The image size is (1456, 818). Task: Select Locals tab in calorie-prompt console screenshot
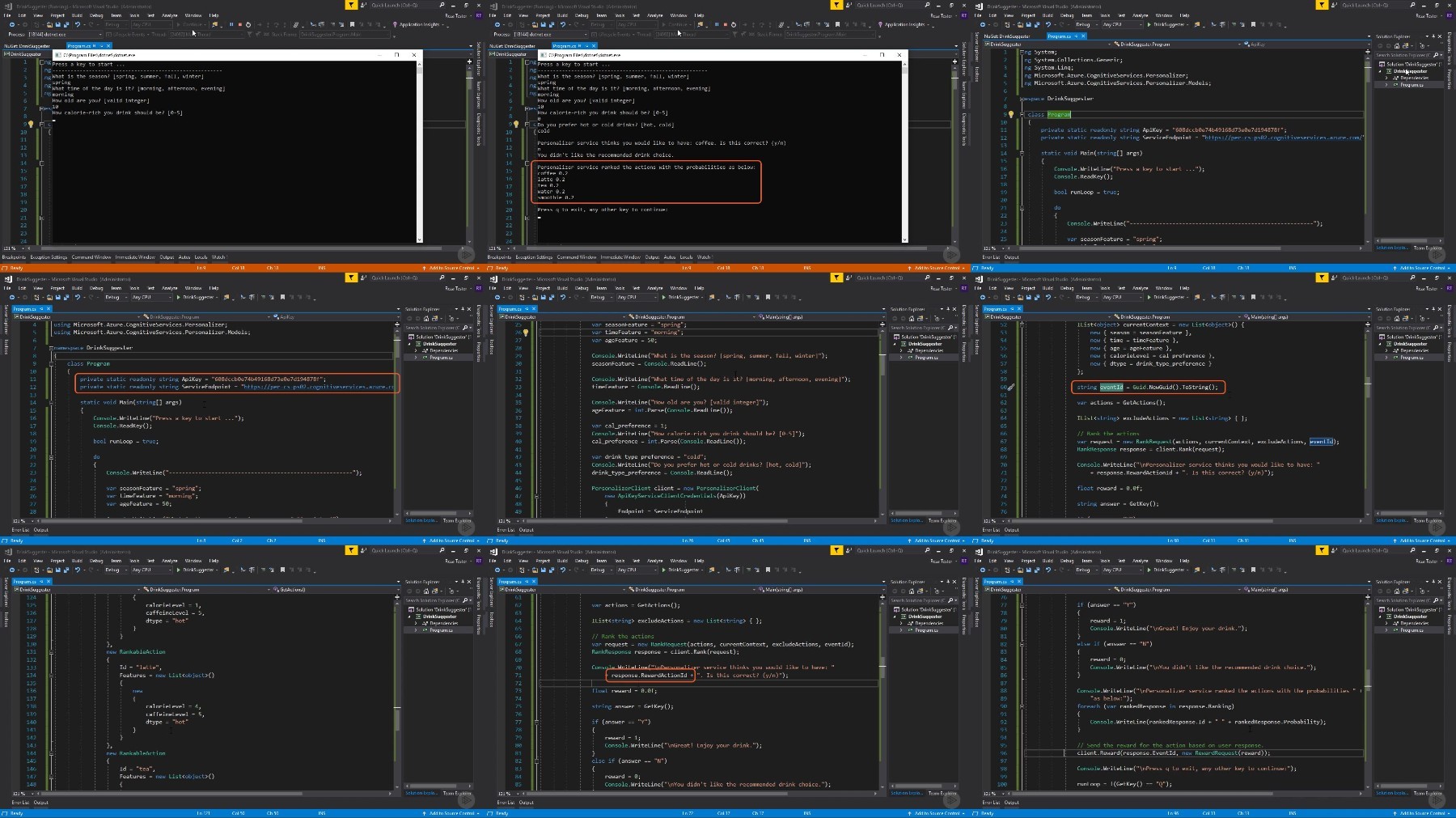pyautogui.click(x=201, y=257)
